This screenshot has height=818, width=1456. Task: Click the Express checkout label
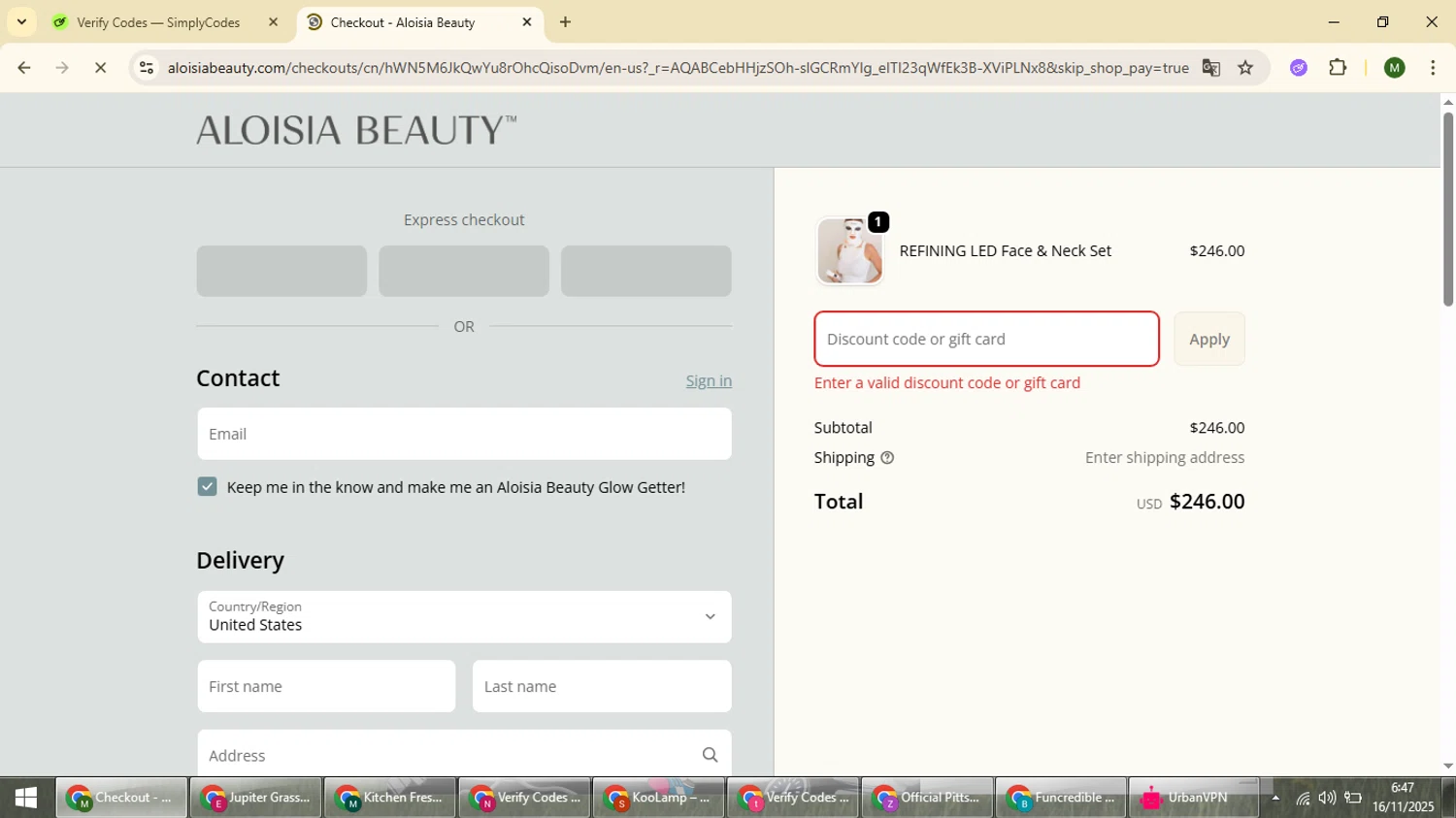point(464,220)
